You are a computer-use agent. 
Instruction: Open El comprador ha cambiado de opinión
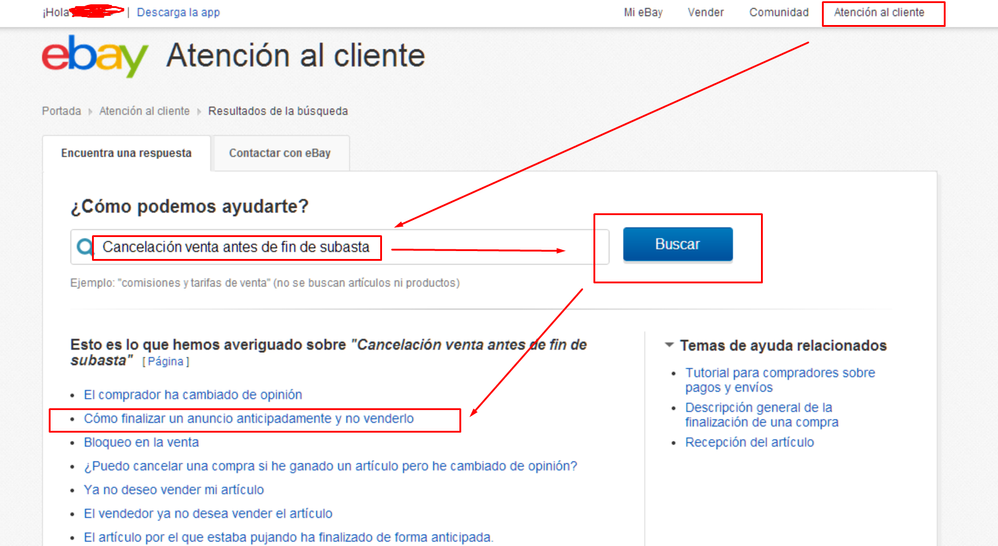click(x=193, y=395)
